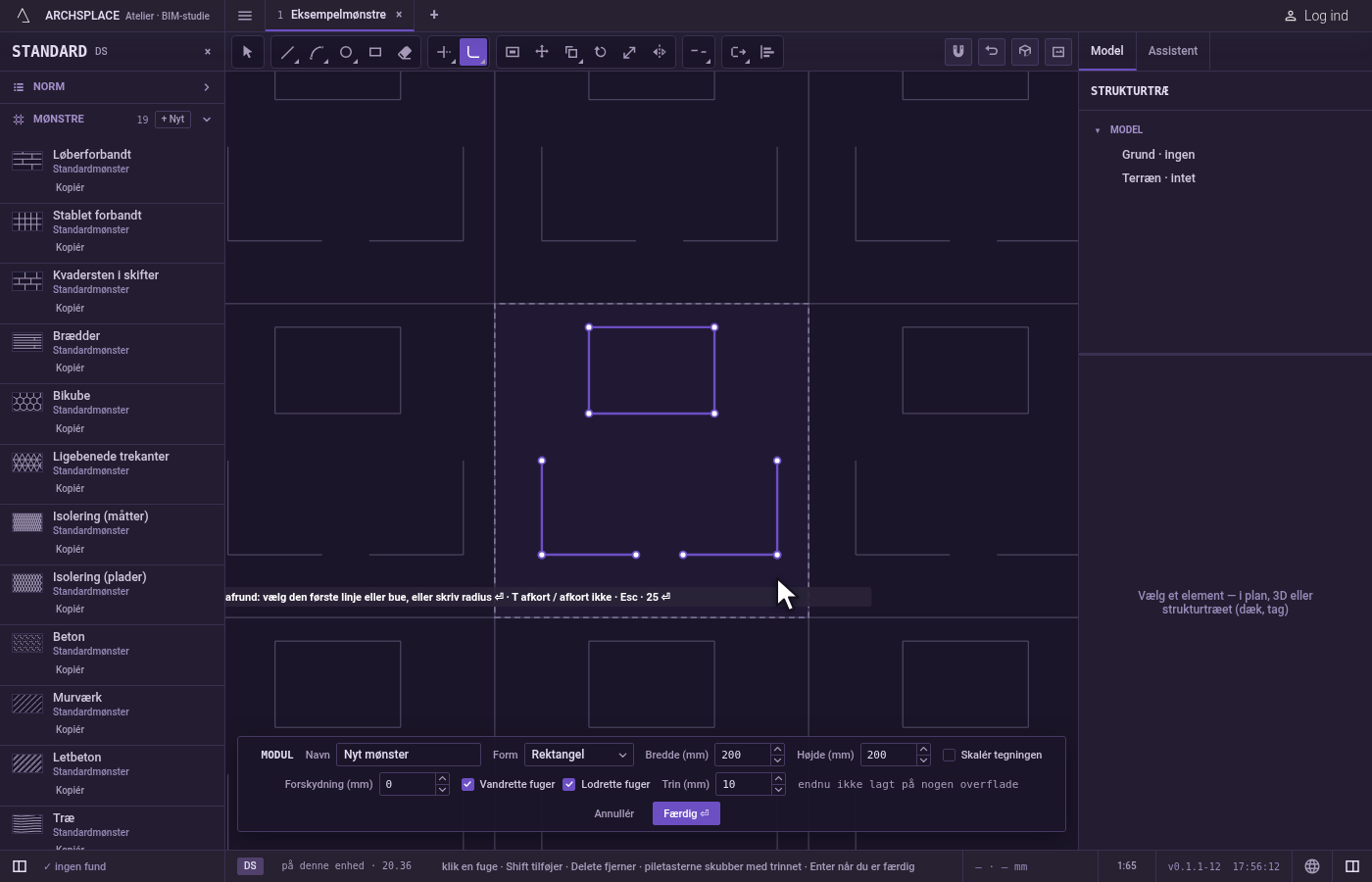Choose the circle tool
The height and width of the screenshot is (882, 1372).
coord(346,52)
